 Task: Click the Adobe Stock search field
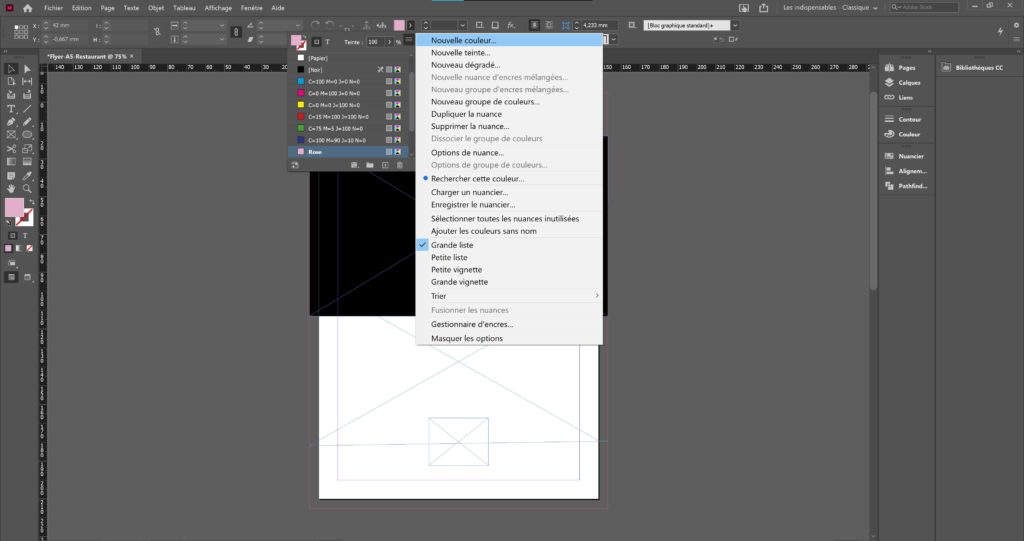pyautogui.click(x=924, y=7)
